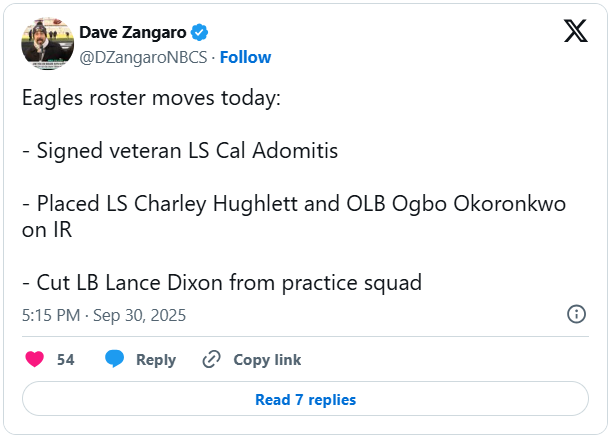The height and width of the screenshot is (436, 613).
Task: Click the Lance Dixon practice squad line
Action: coord(222,283)
